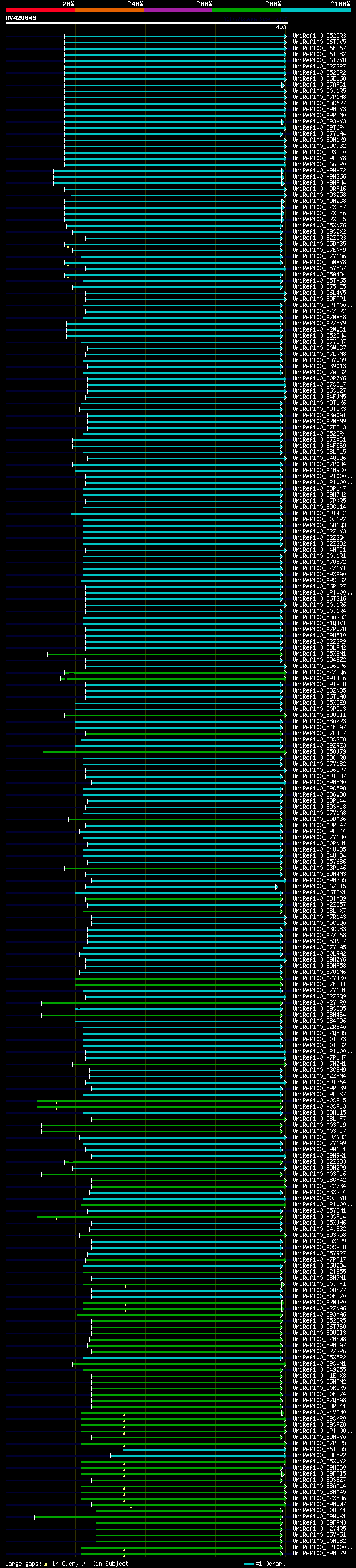The height and width of the screenshot is (1568, 356).
Task: Open UniRef100_B2ZGR7 entry
Action: (x=319, y=66)
